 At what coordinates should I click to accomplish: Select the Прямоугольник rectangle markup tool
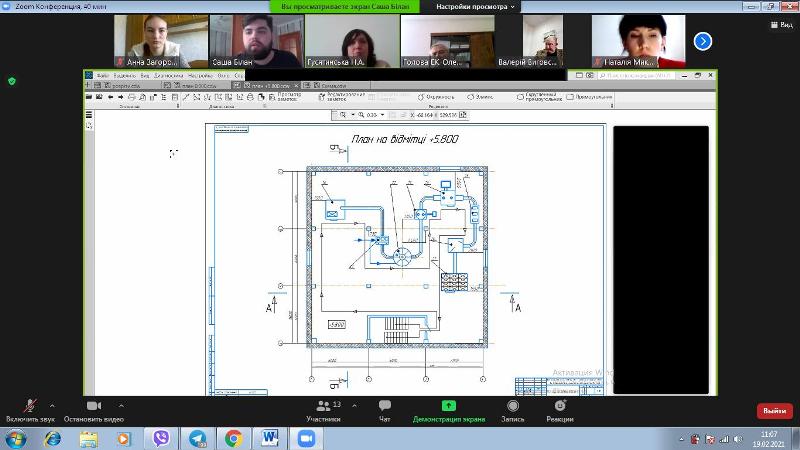pyautogui.click(x=589, y=97)
